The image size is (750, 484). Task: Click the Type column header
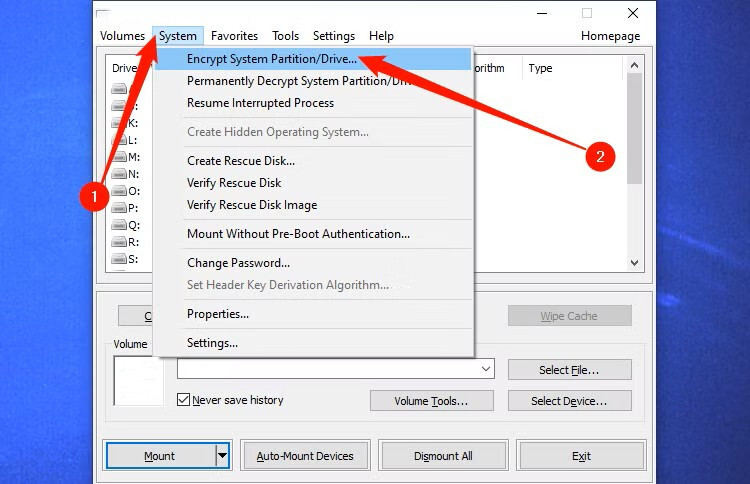pyautogui.click(x=572, y=68)
